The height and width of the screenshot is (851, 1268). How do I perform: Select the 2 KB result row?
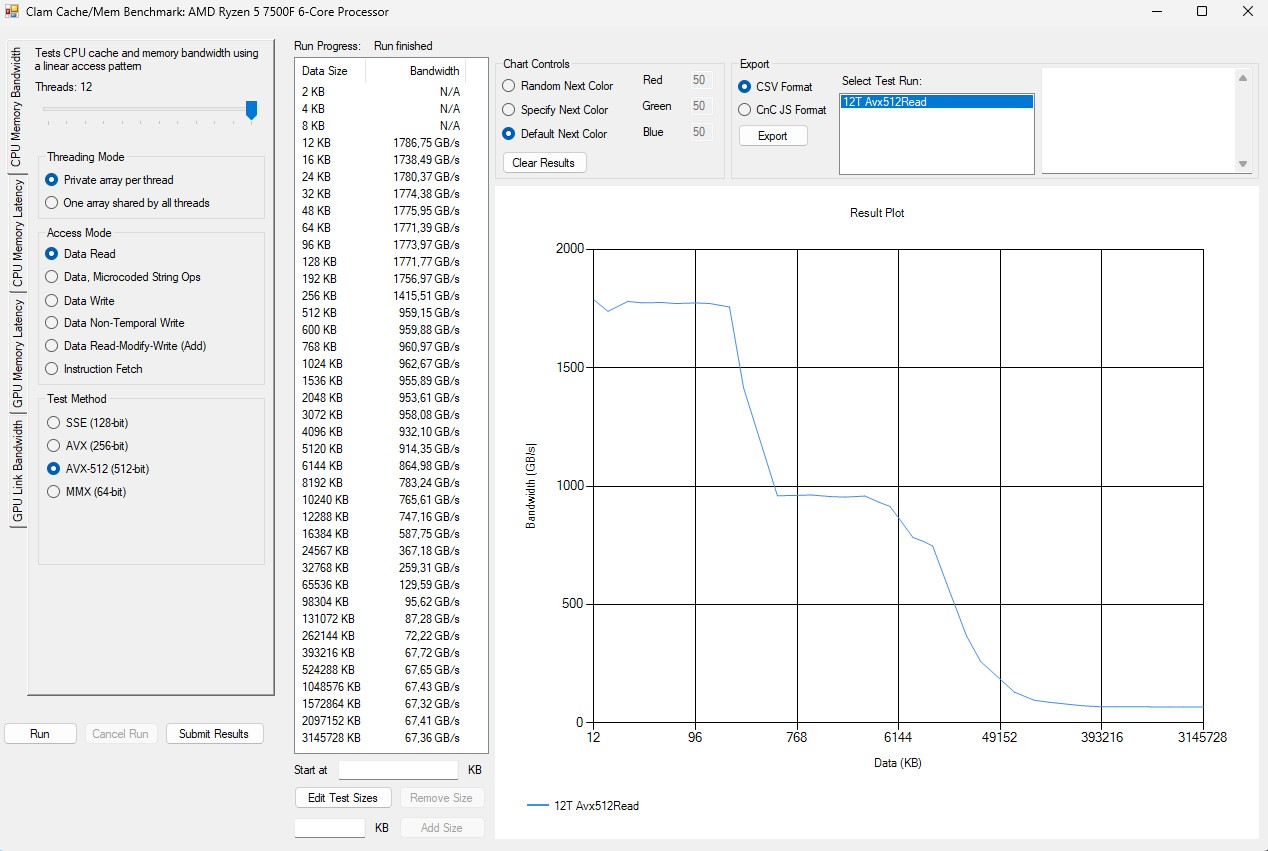[x=381, y=92]
